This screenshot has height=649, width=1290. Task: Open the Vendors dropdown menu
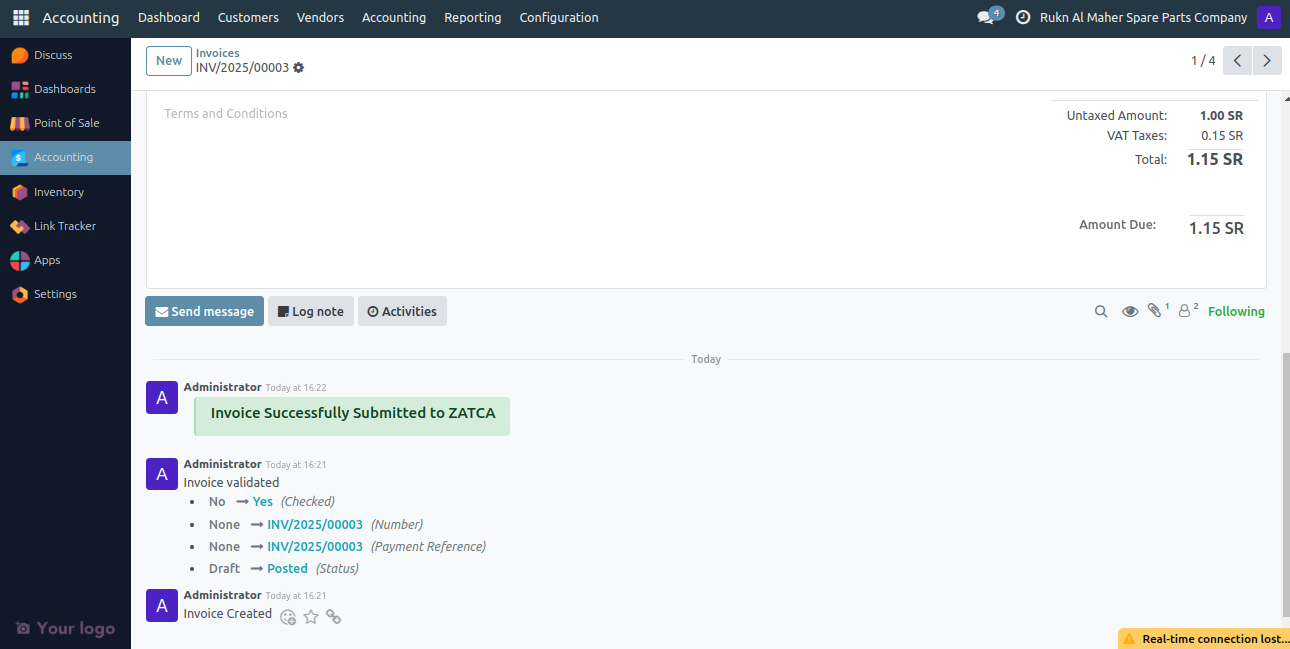coord(320,17)
